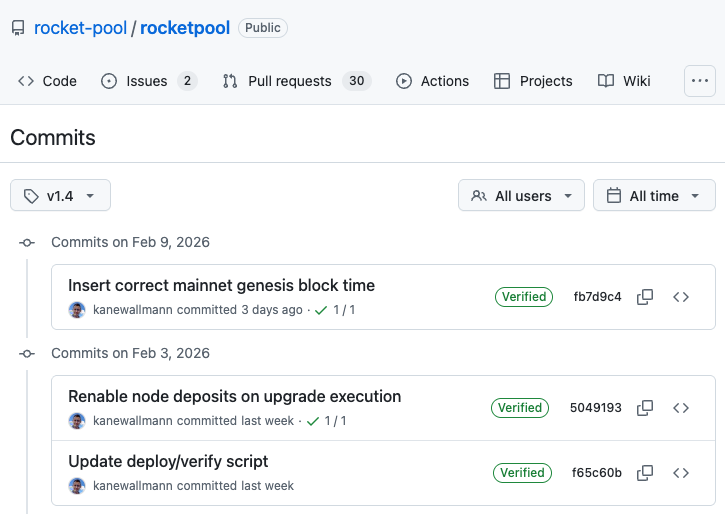Viewport: 725px width, 519px height.
Task: Open the Wiki tab
Action: 624,81
